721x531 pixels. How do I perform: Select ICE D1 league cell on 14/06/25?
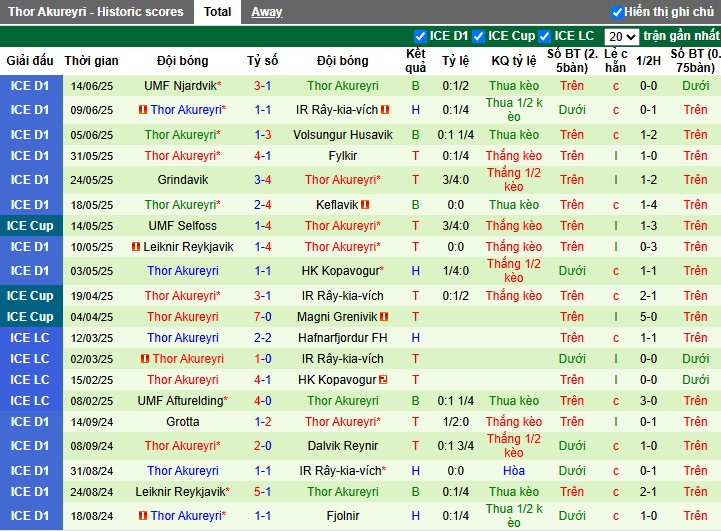point(30,86)
